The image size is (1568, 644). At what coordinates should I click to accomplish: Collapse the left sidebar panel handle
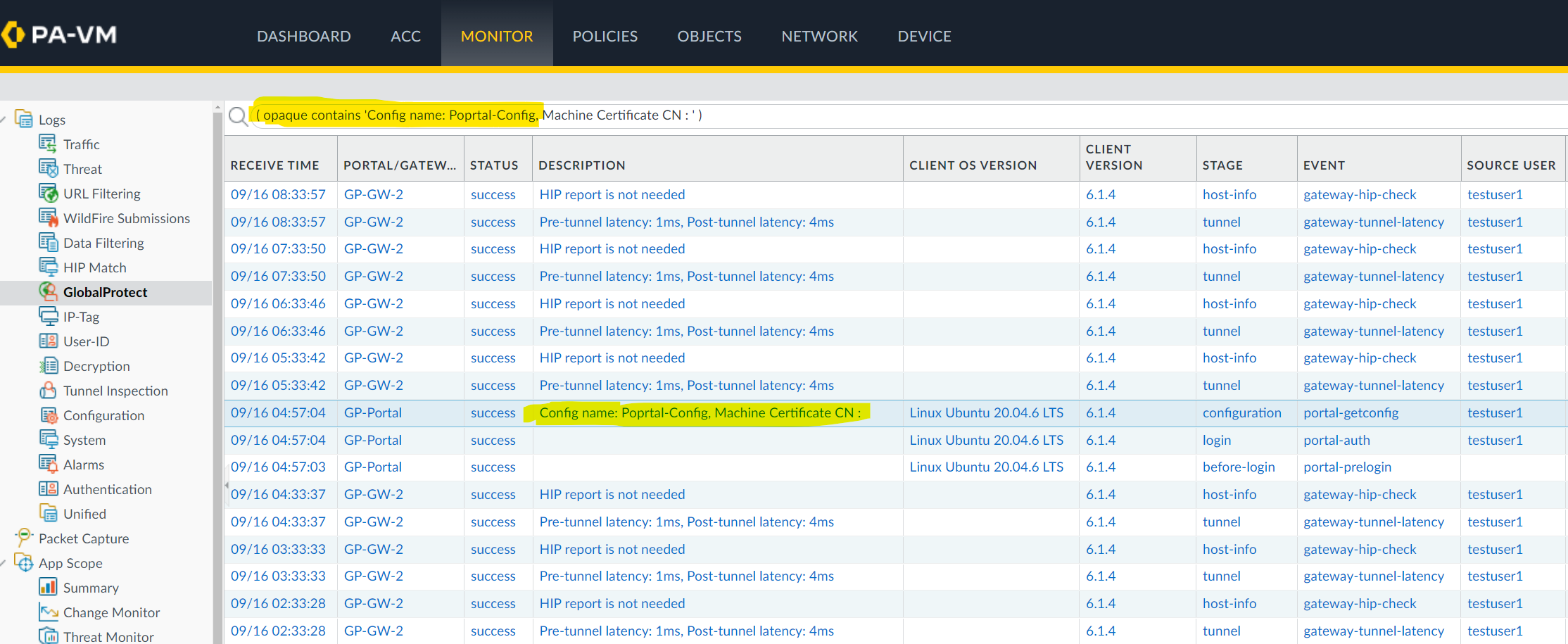226,485
